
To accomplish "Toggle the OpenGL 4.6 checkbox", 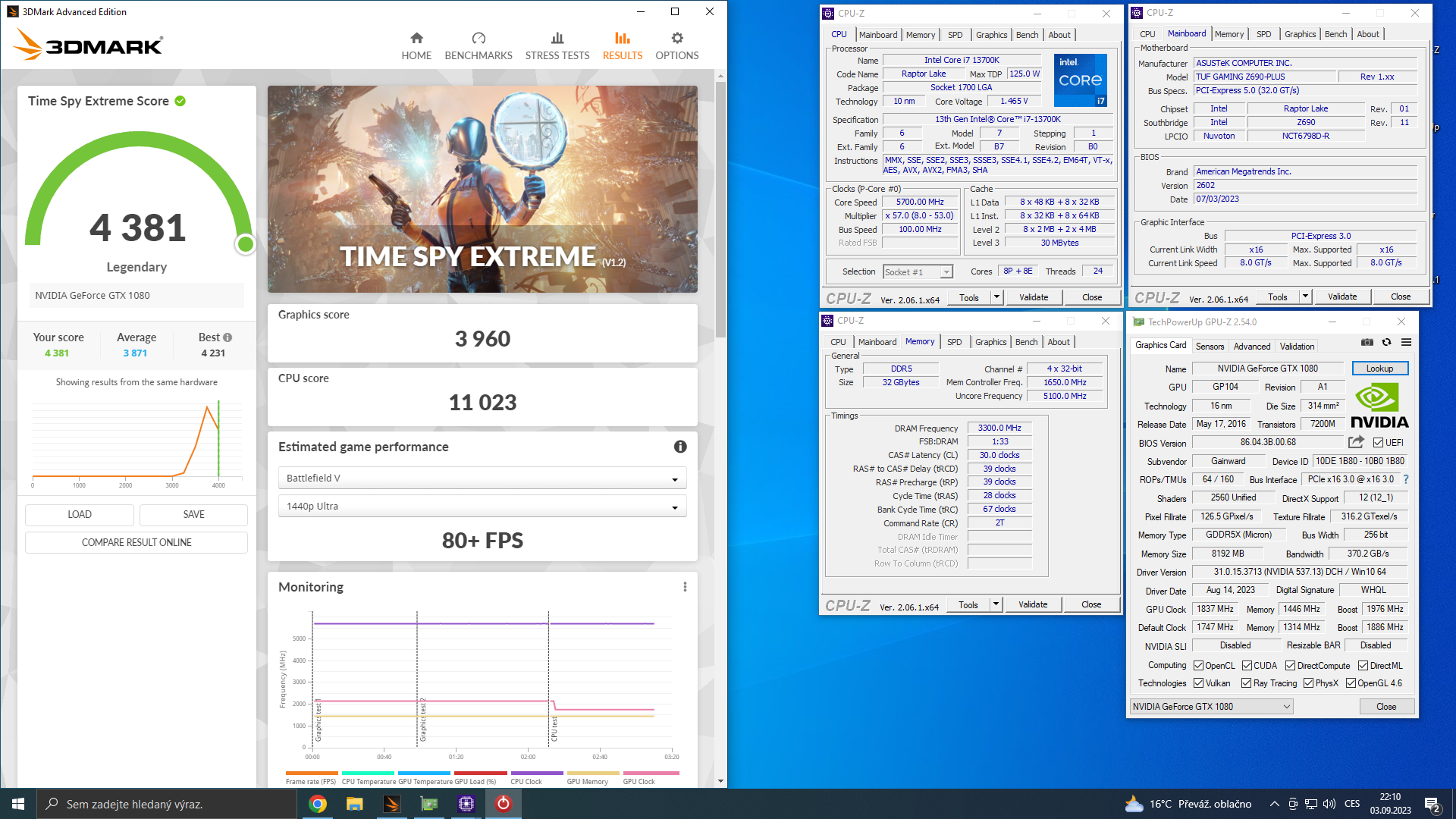I will point(1351,683).
